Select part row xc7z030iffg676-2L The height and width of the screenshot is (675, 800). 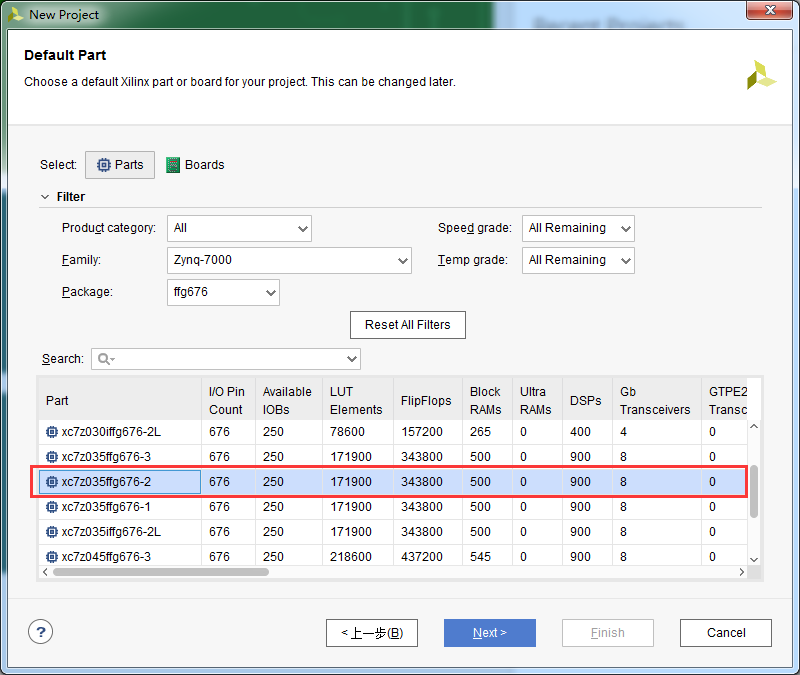tap(393, 432)
